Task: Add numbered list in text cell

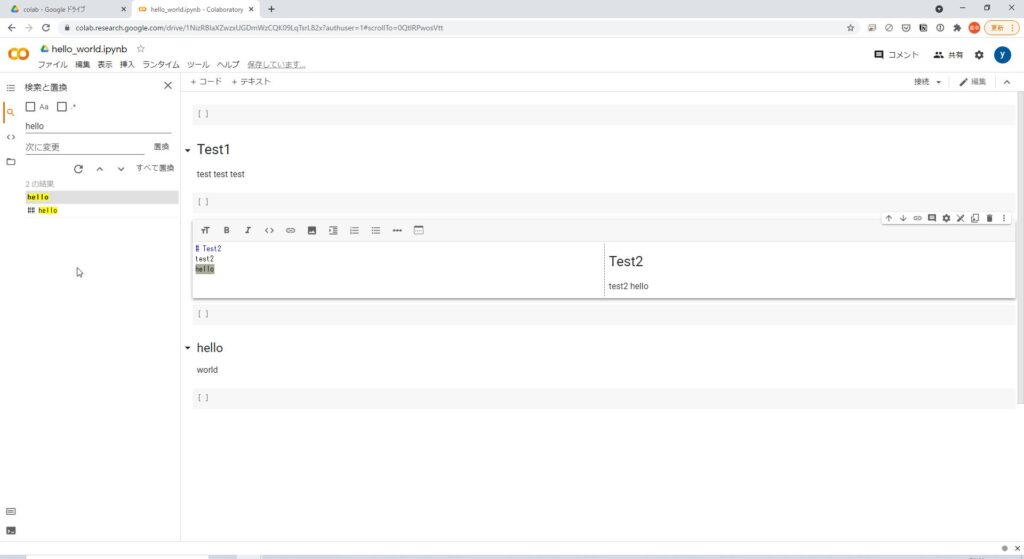Action: (355, 231)
